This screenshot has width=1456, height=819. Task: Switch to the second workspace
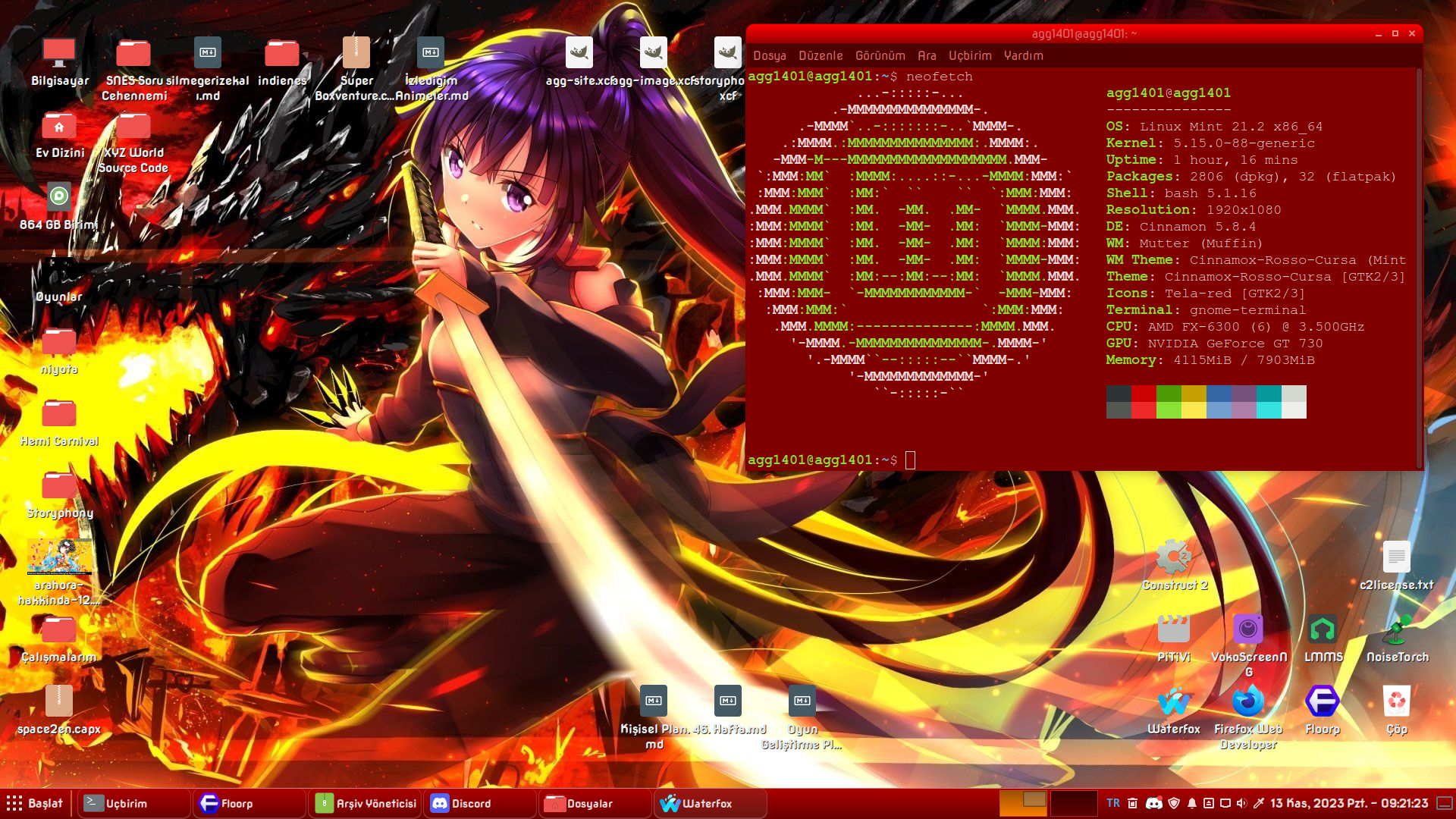click(x=1073, y=803)
